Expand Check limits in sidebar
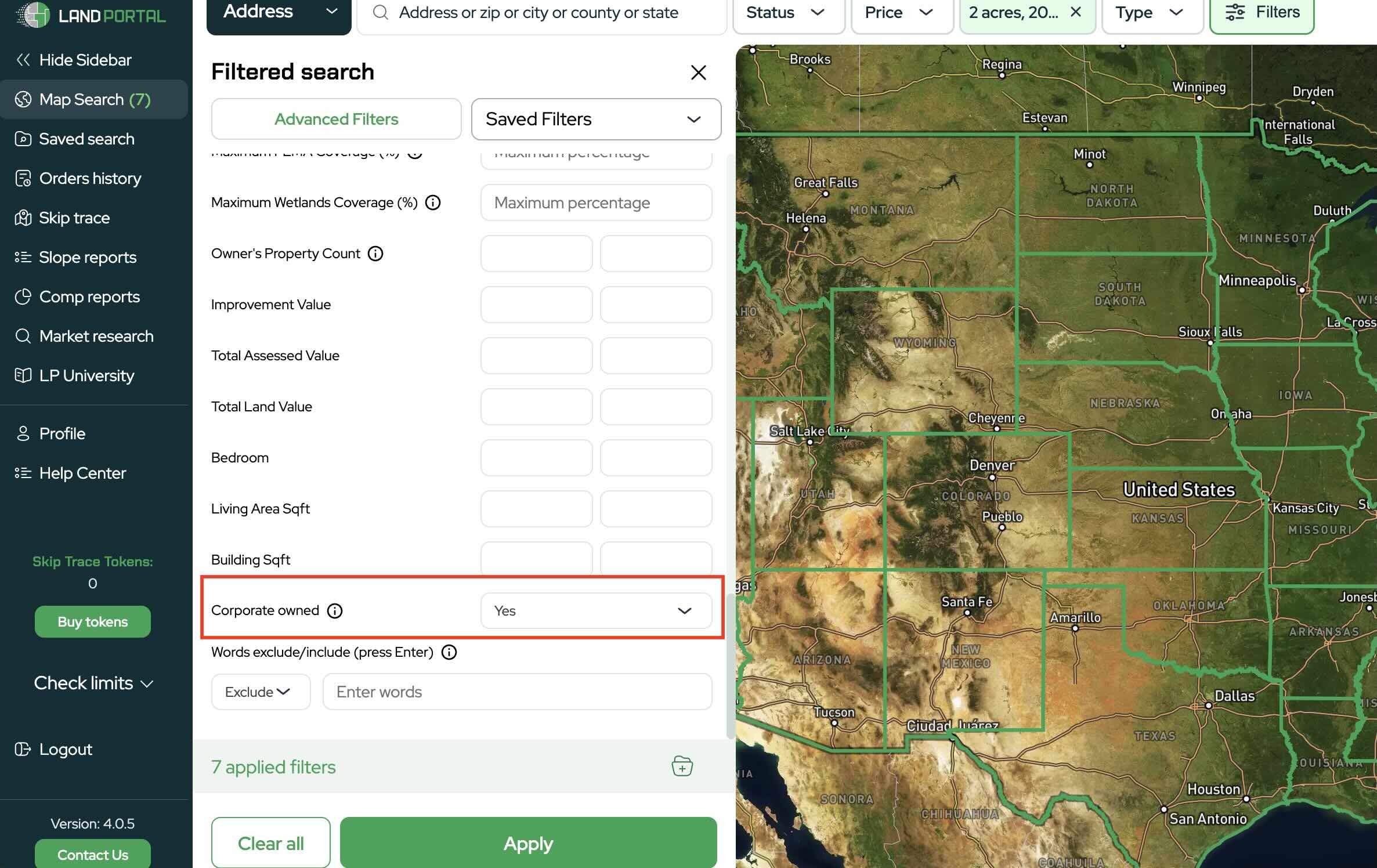 pos(93,683)
